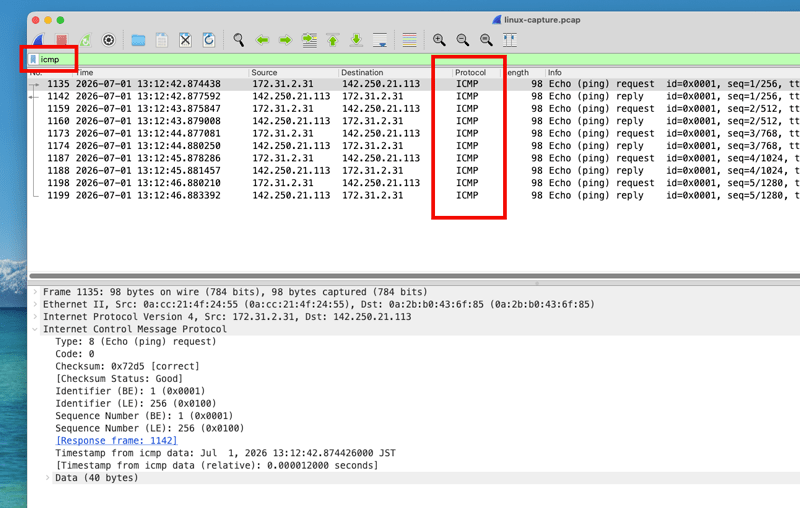Open find packet magnifier icon
Image resolution: width=800 pixels, height=508 pixels.
(238, 40)
